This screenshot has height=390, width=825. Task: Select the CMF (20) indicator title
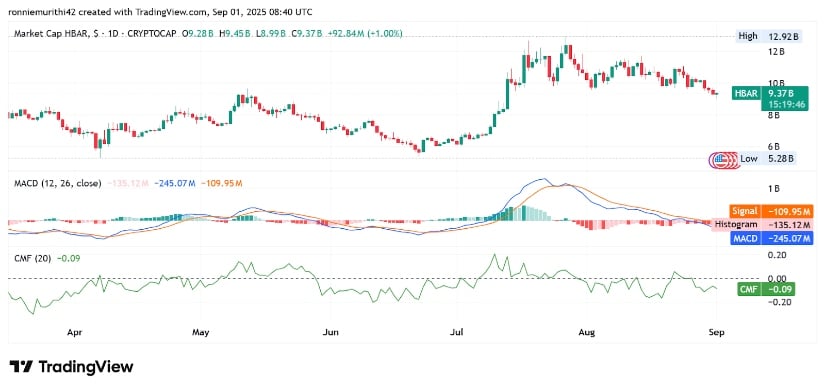[32, 258]
